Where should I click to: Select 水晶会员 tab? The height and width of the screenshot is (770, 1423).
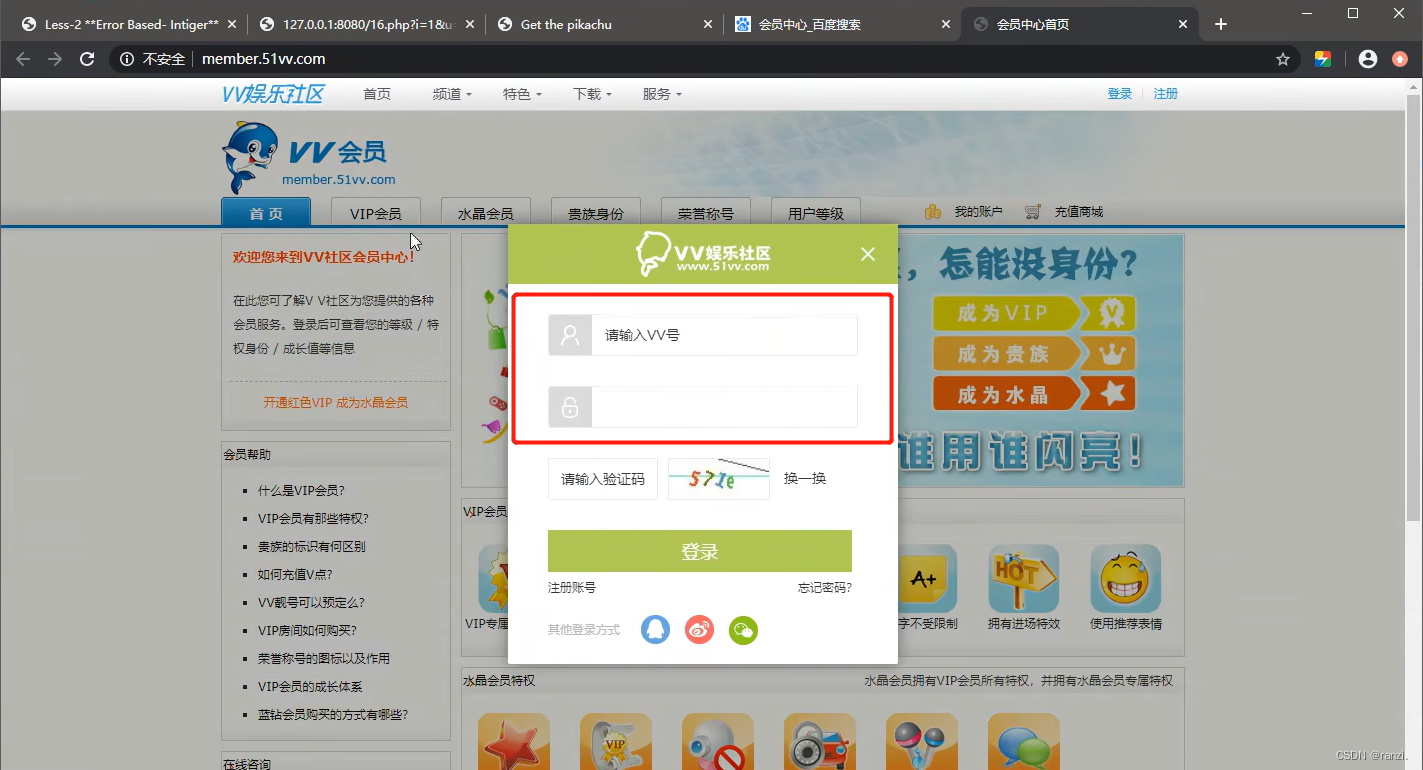(485, 212)
